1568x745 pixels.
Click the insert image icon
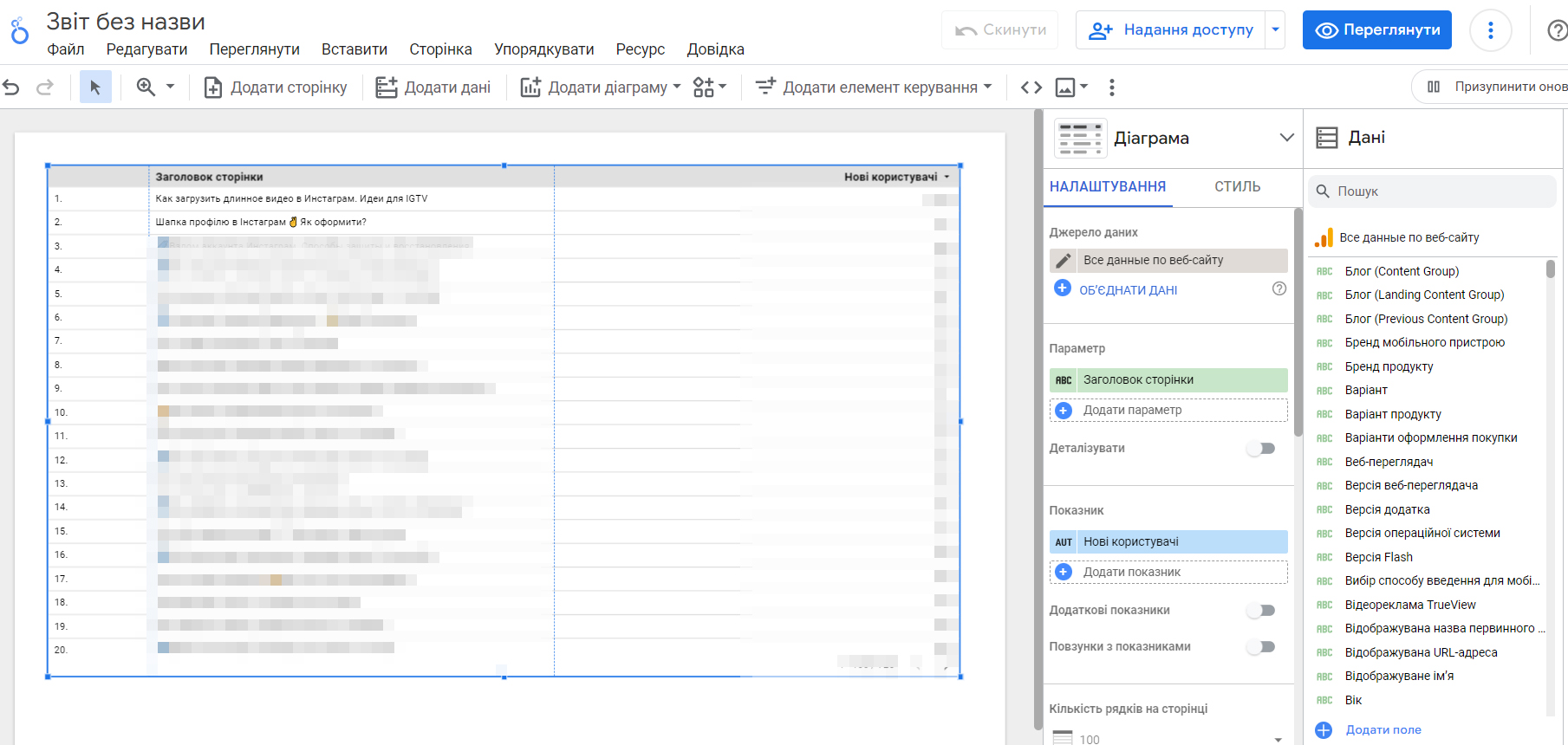(1065, 87)
